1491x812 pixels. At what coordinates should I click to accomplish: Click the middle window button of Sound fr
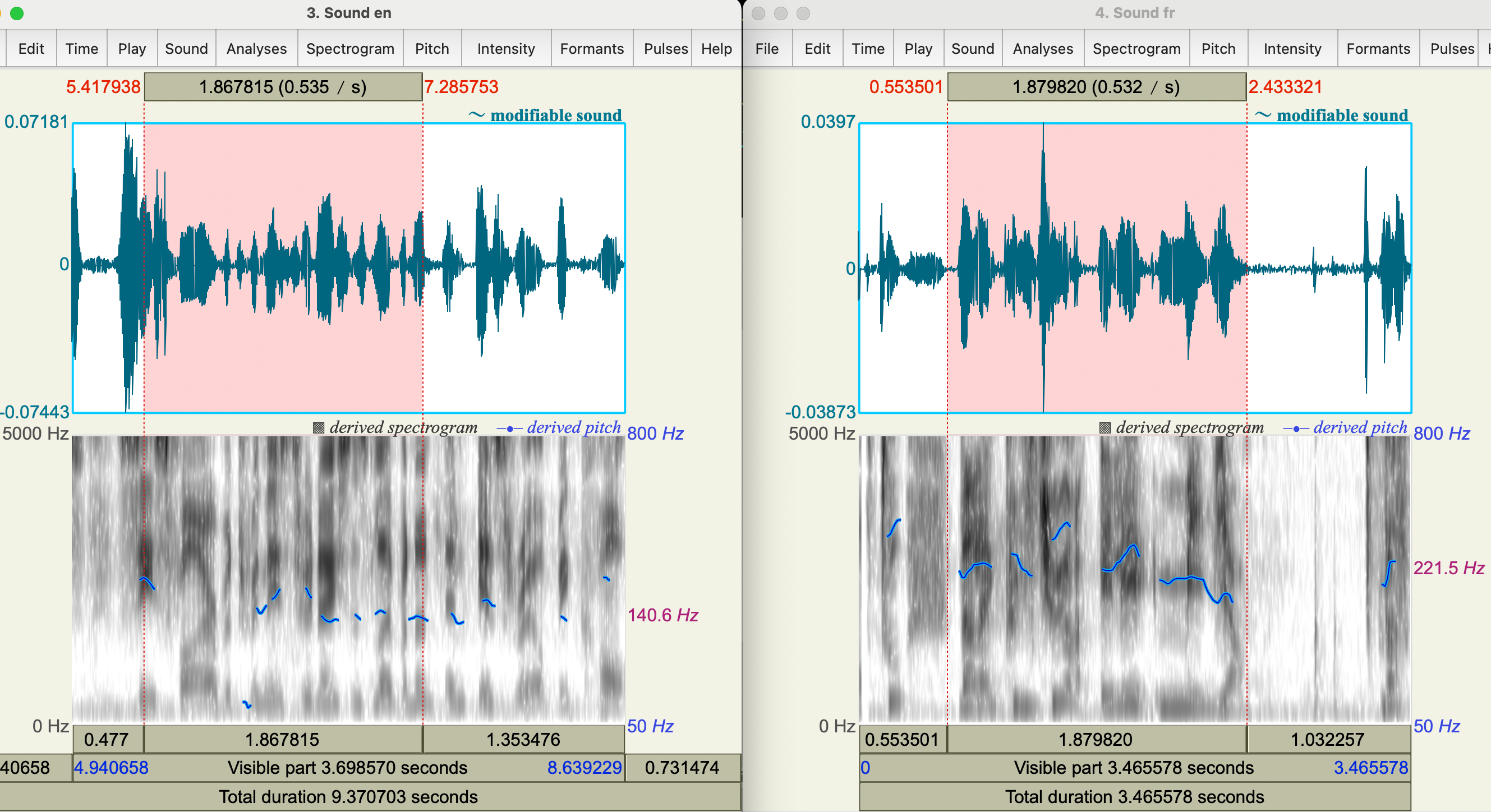tap(781, 13)
